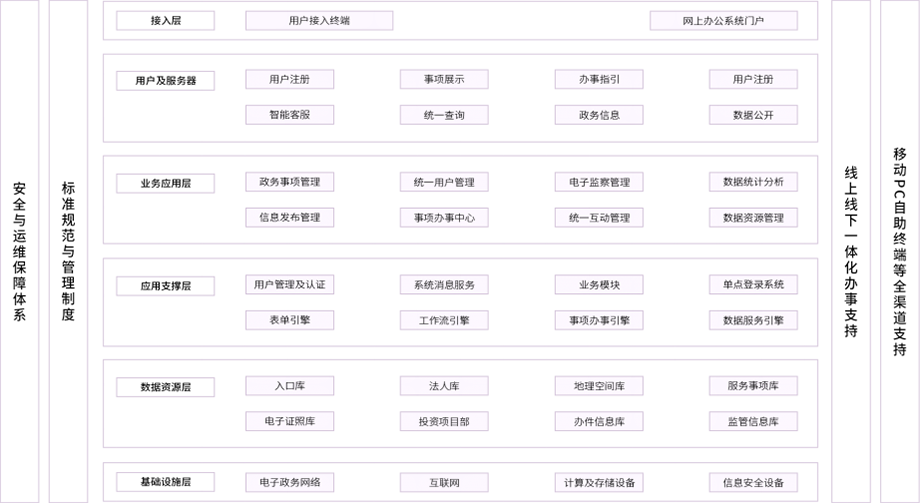This screenshot has width=920, height=503.
Task: Click the 数据公开 box
Action: coord(753,115)
